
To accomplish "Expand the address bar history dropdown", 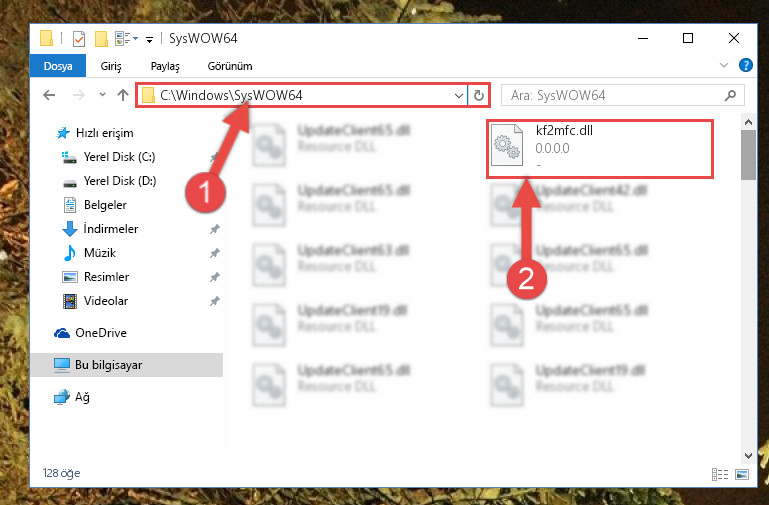I will (459, 95).
